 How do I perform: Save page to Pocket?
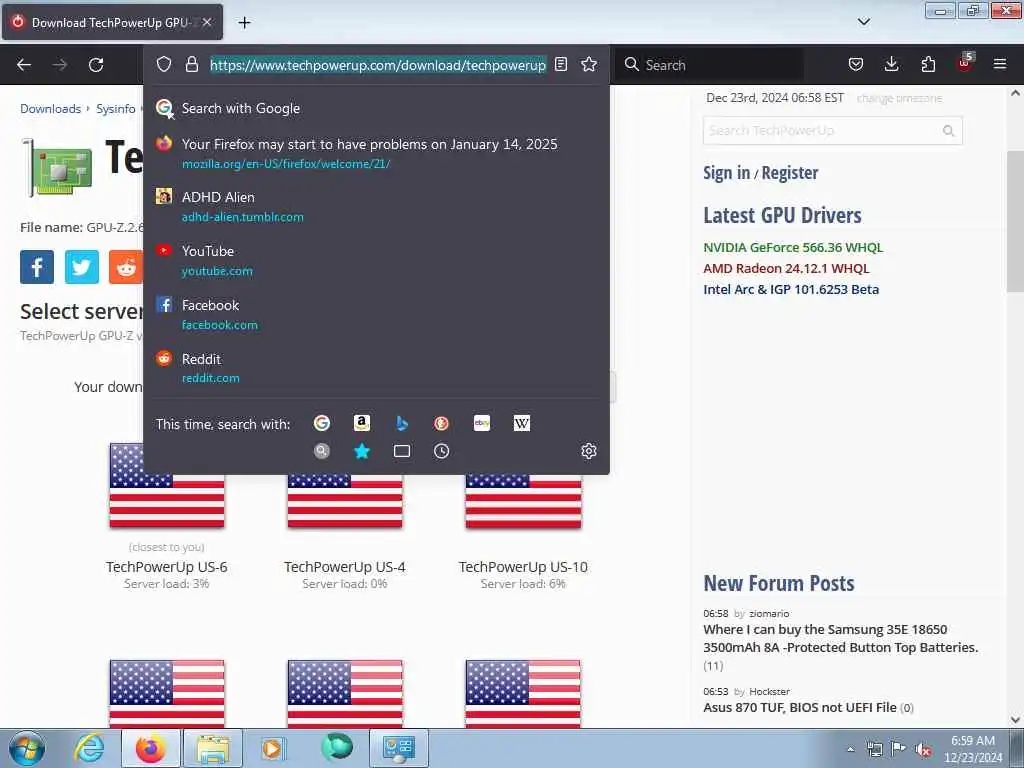856,64
